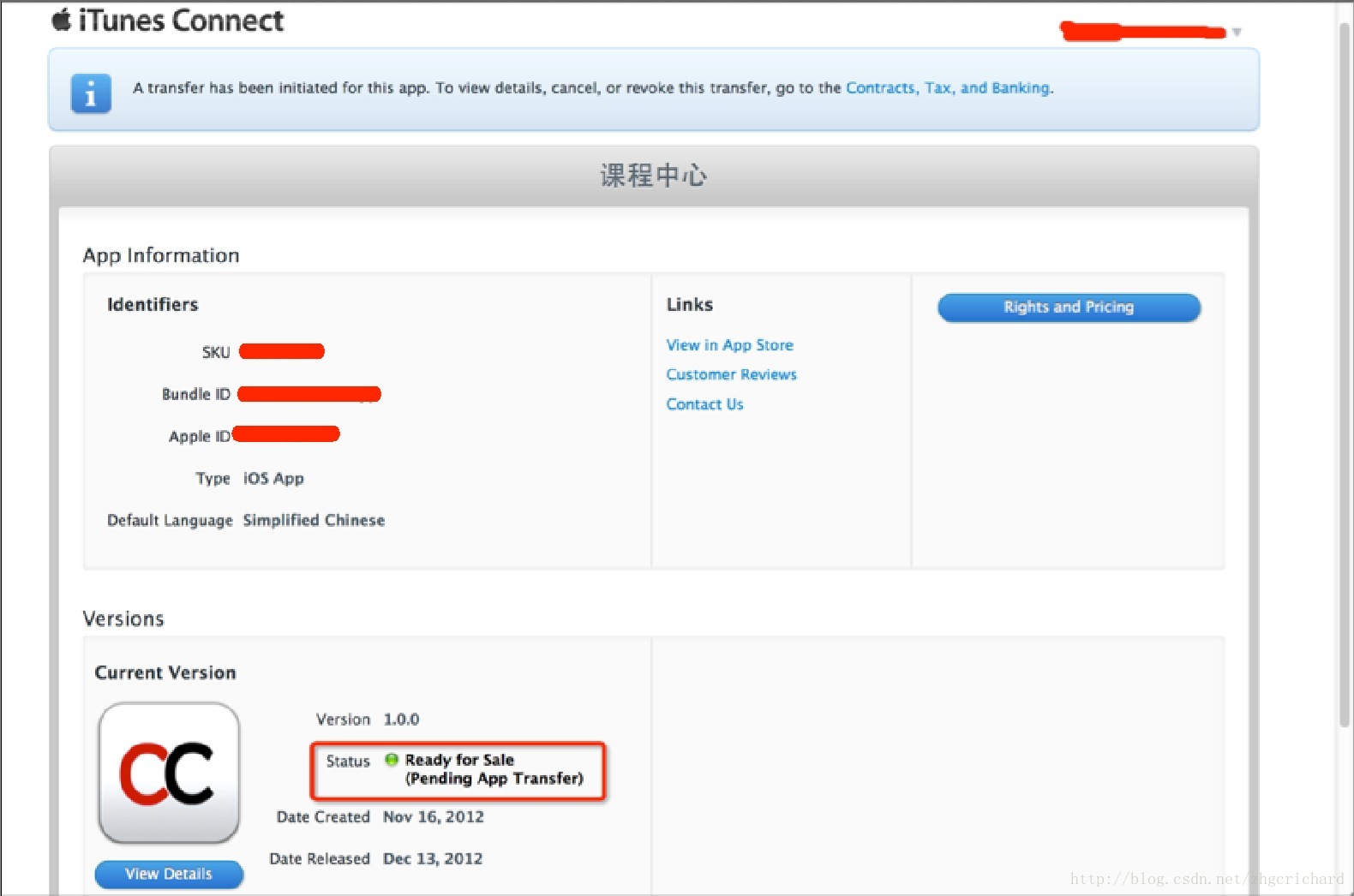The image size is (1354, 896).
Task: Click the version number 1.0.0
Action: point(401,720)
